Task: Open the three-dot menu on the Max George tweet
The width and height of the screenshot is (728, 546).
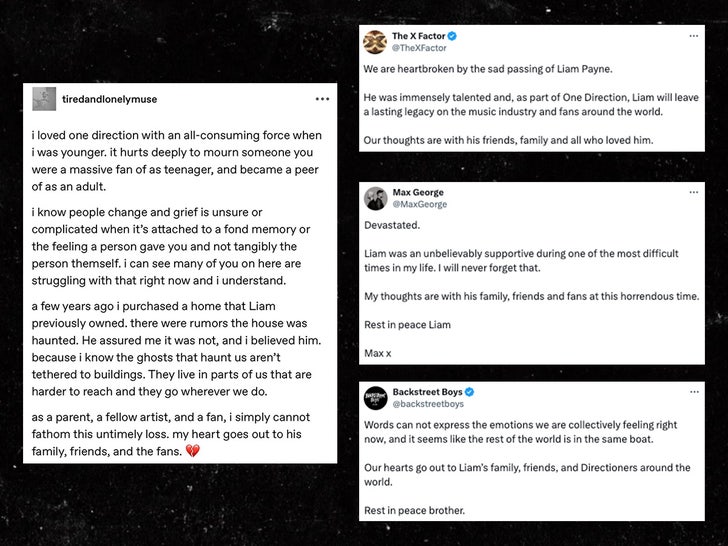Action: [x=694, y=192]
